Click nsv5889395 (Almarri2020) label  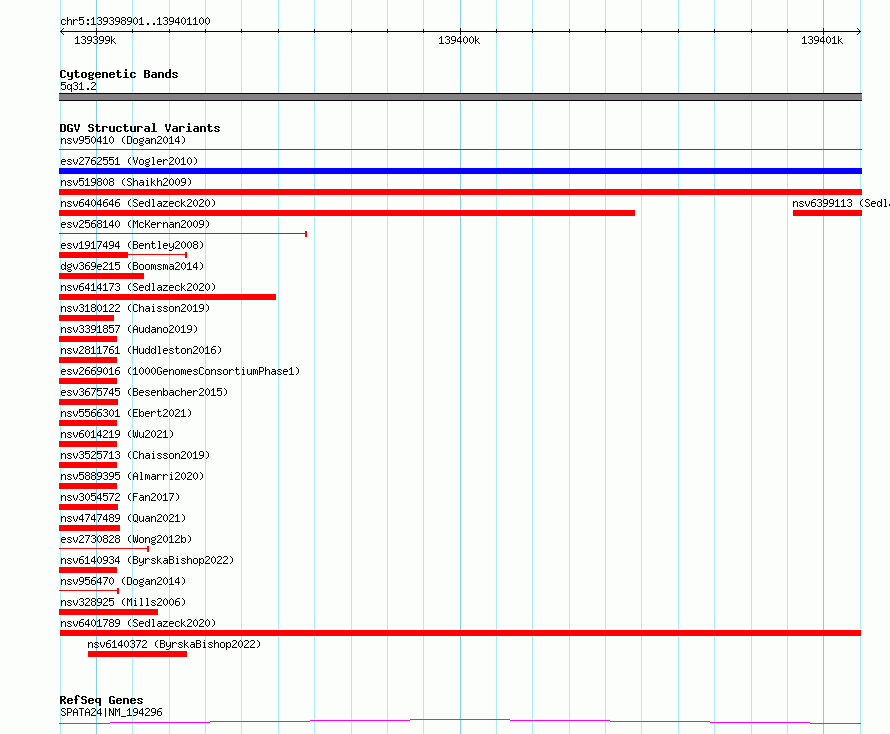132,476
